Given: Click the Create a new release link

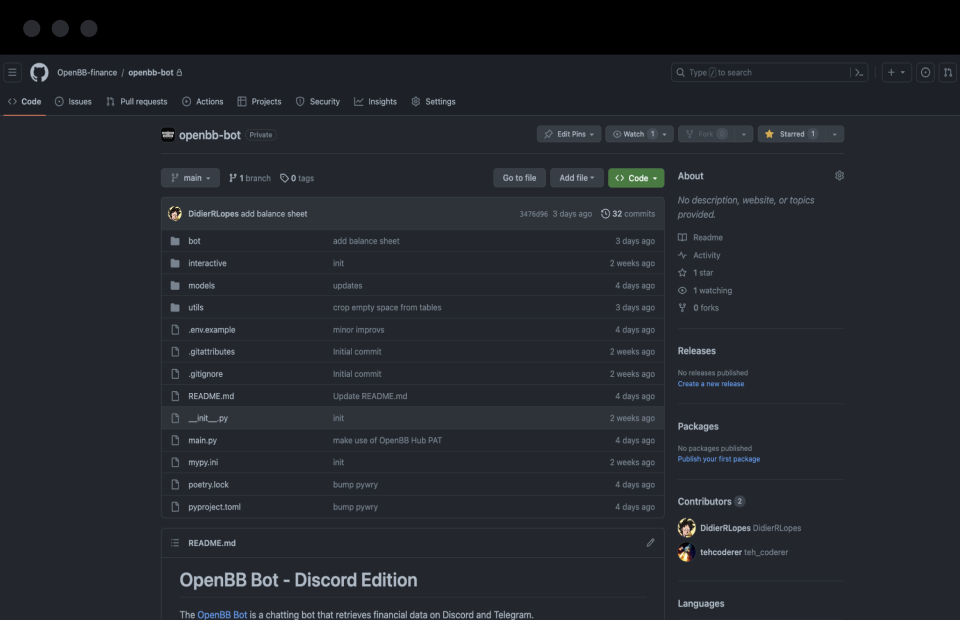Looking at the screenshot, I should [710, 383].
